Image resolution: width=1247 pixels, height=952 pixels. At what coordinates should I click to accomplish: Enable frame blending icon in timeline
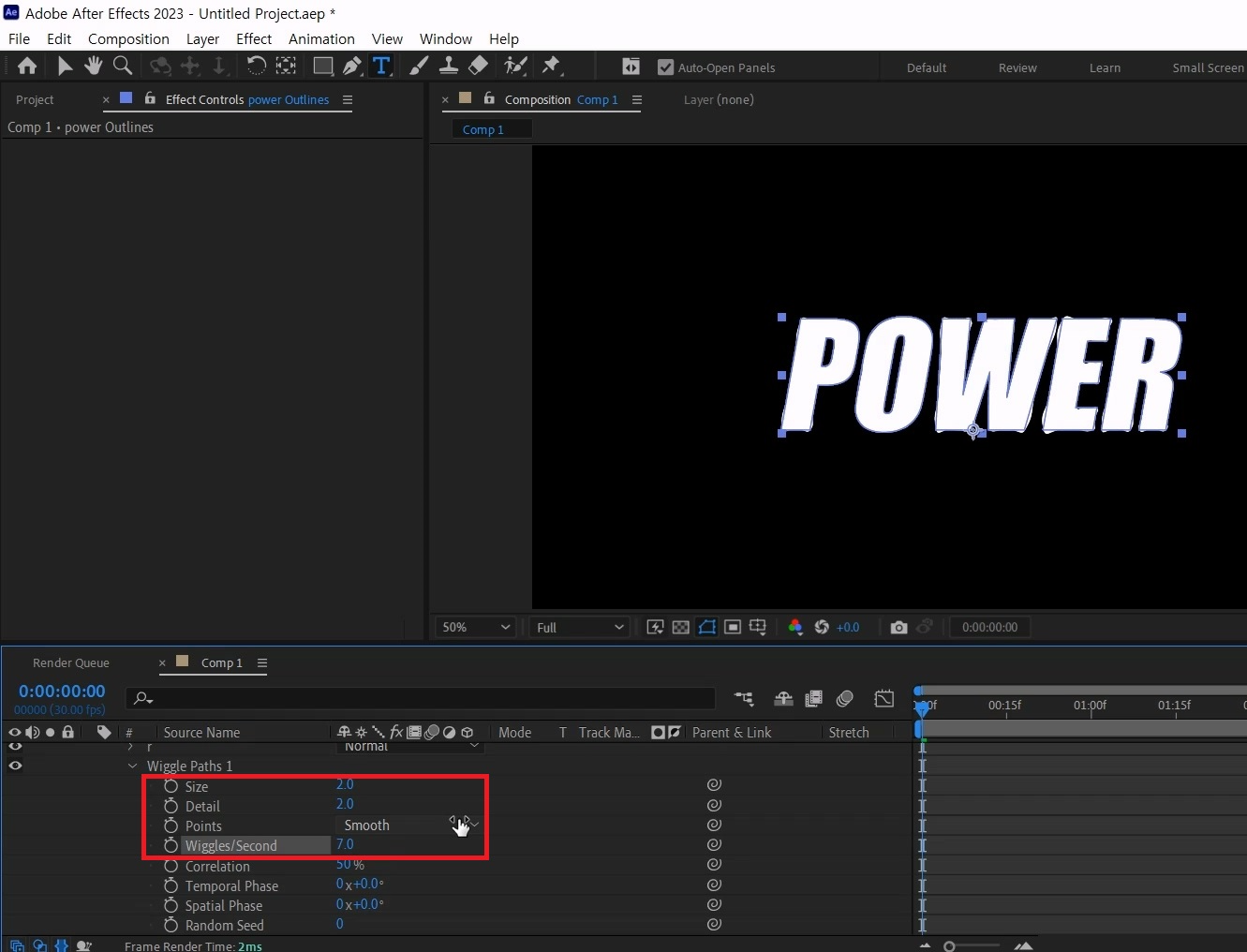(x=813, y=699)
